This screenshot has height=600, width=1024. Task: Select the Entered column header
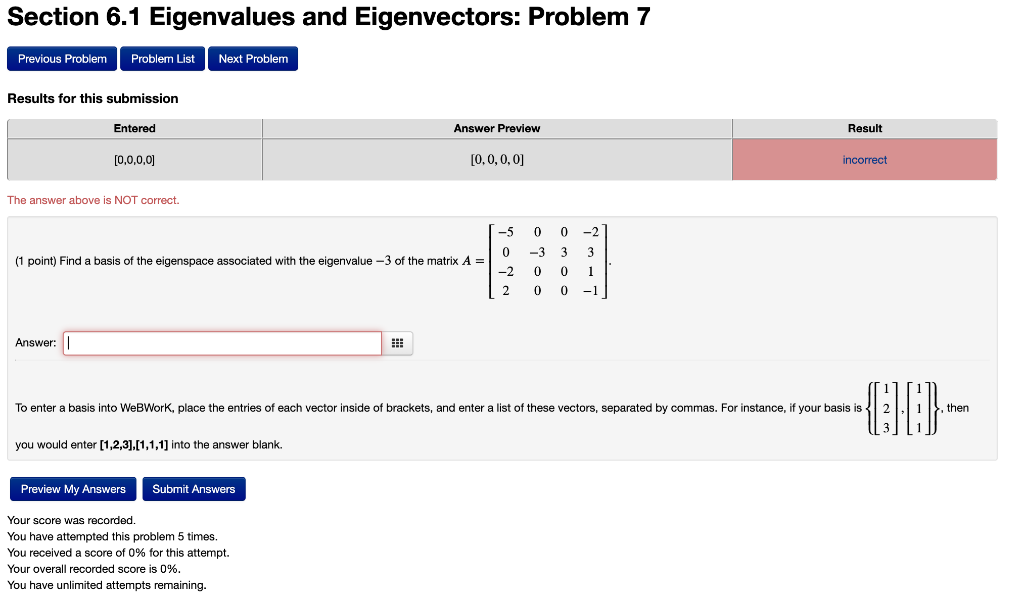[134, 128]
